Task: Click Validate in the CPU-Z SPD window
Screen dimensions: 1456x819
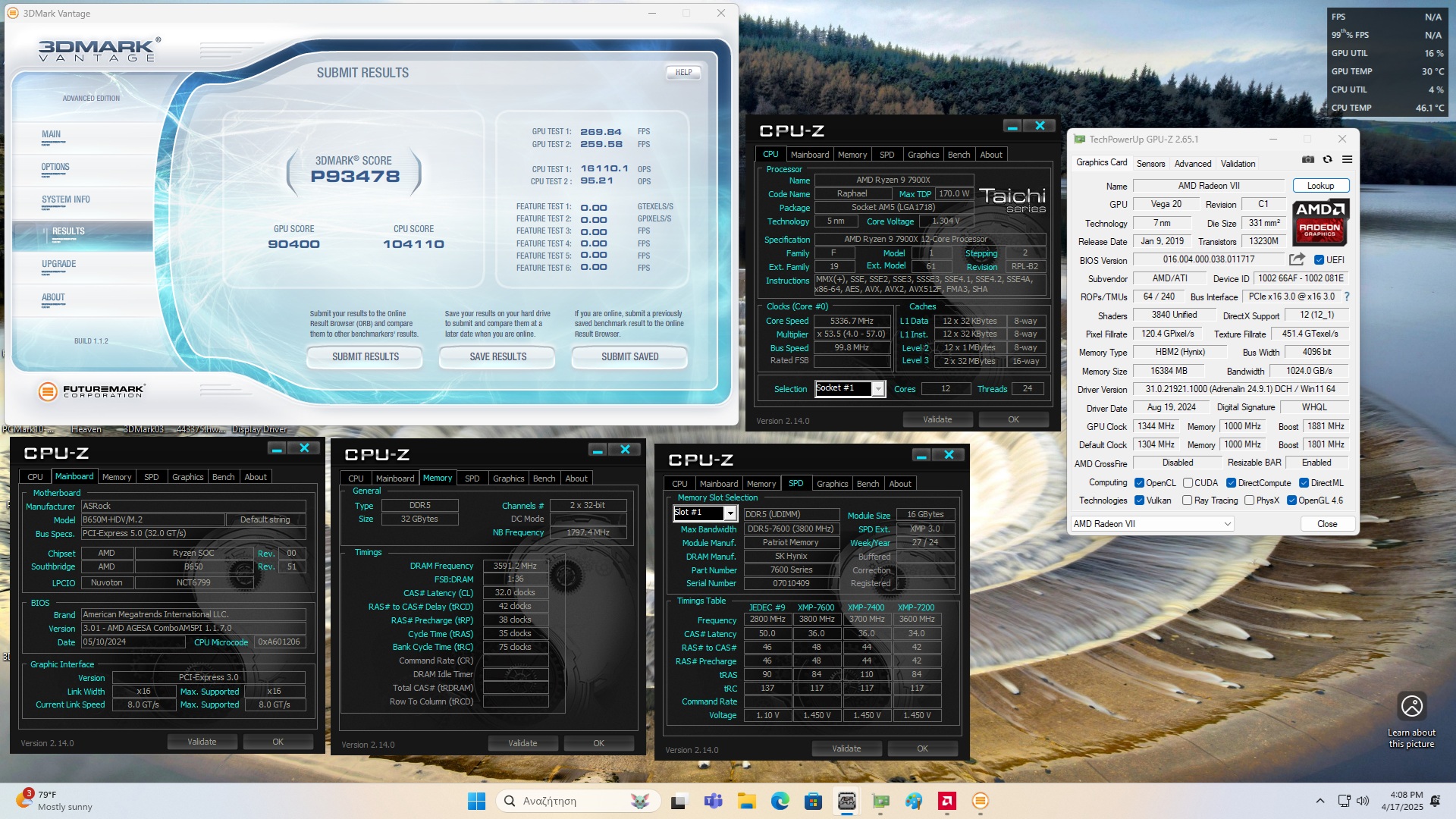Action: [846, 748]
